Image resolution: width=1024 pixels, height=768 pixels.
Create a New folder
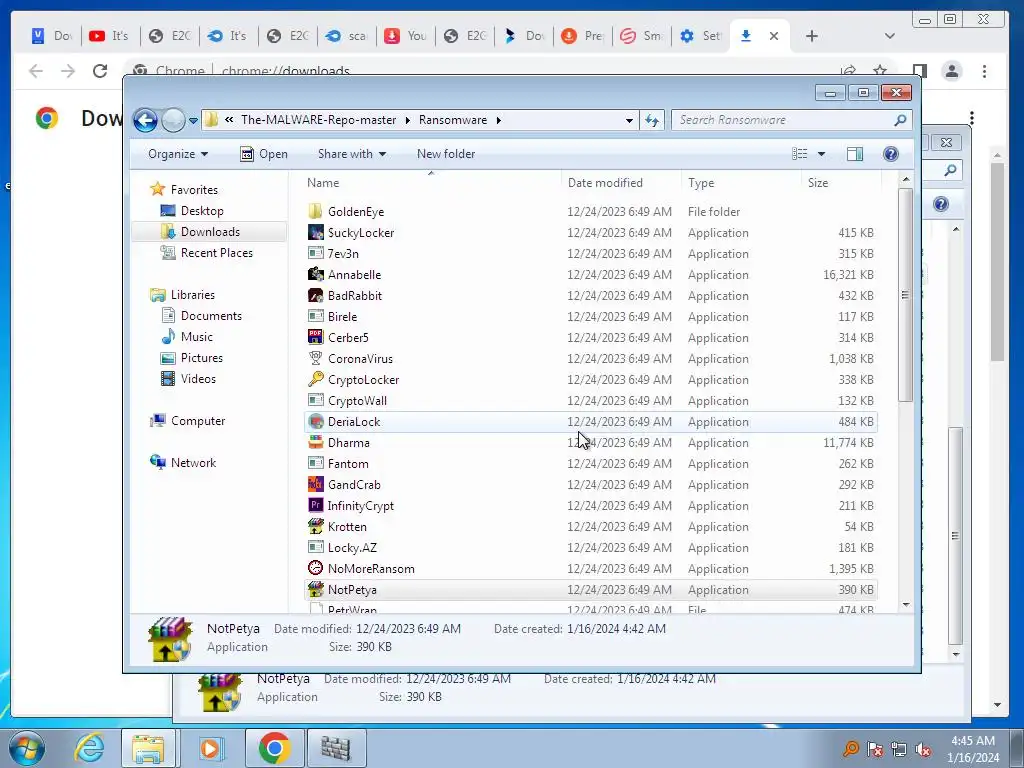point(446,154)
